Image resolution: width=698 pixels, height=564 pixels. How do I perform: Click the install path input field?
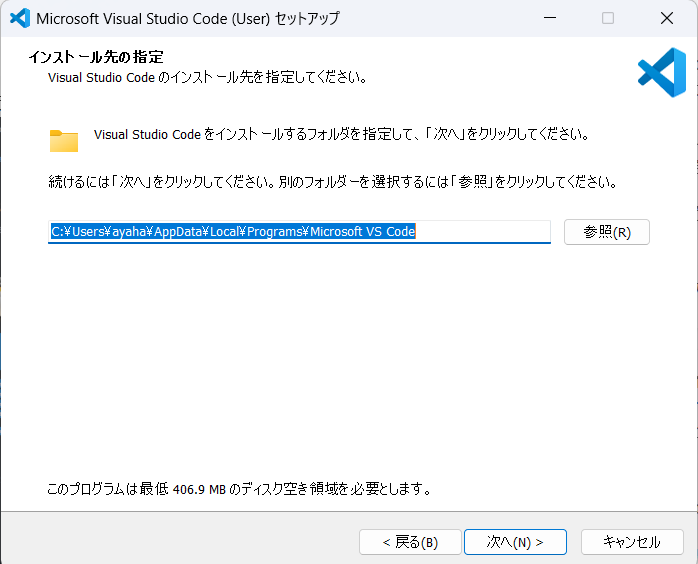point(299,232)
